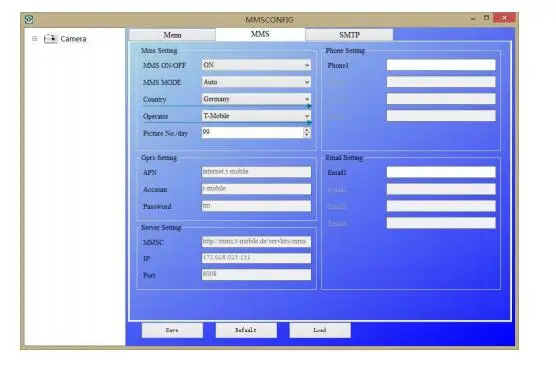Decrease Picture No./day with down arrow

(x=307, y=135)
